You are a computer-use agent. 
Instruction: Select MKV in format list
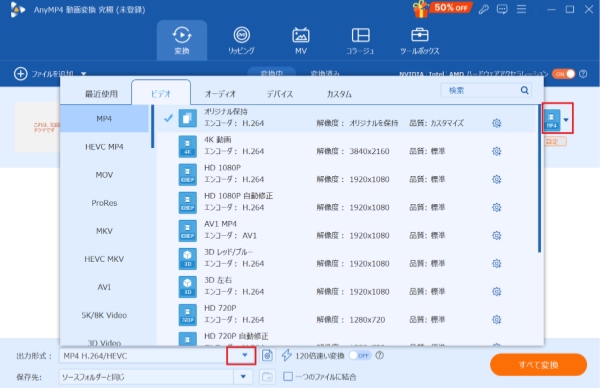coord(104,231)
